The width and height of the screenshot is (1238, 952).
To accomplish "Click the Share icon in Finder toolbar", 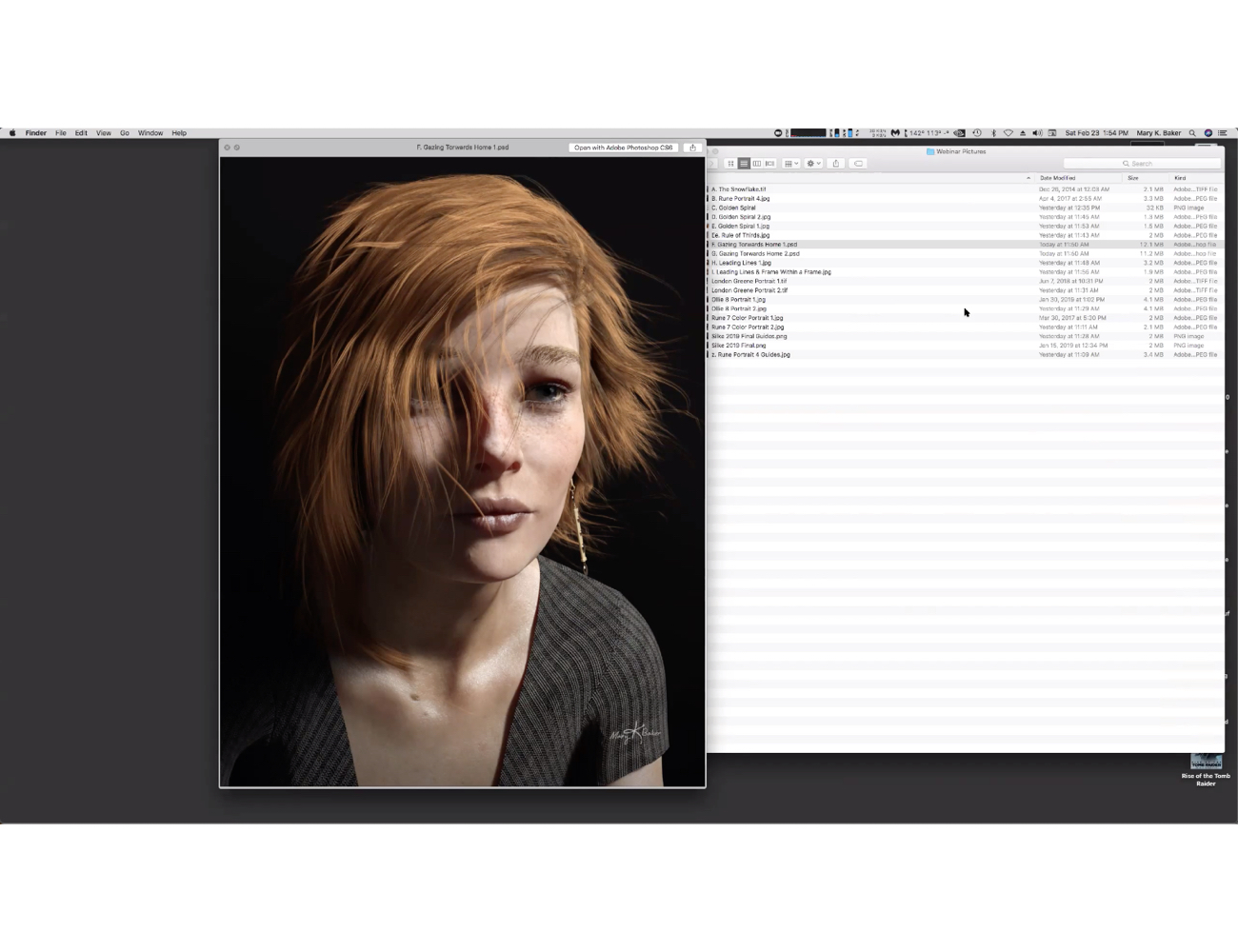I will coord(836,164).
